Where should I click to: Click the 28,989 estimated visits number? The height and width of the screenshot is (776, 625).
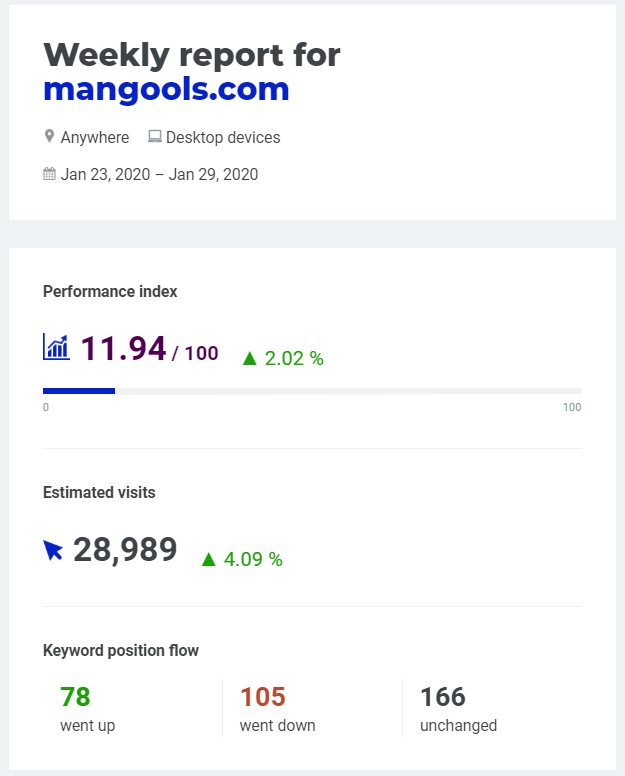[125, 549]
